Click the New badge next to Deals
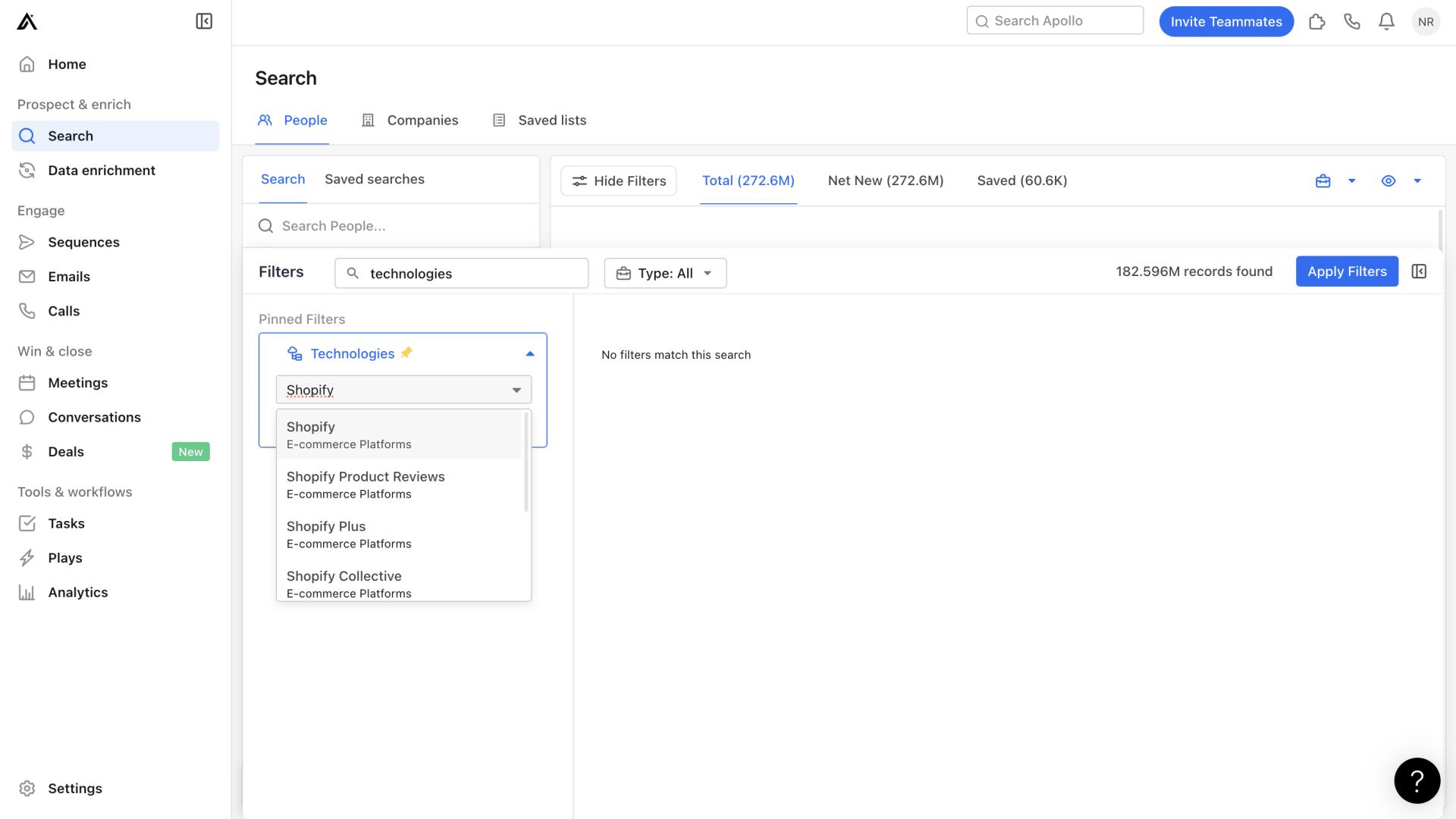Viewport: 1456px width, 819px height. click(190, 452)
